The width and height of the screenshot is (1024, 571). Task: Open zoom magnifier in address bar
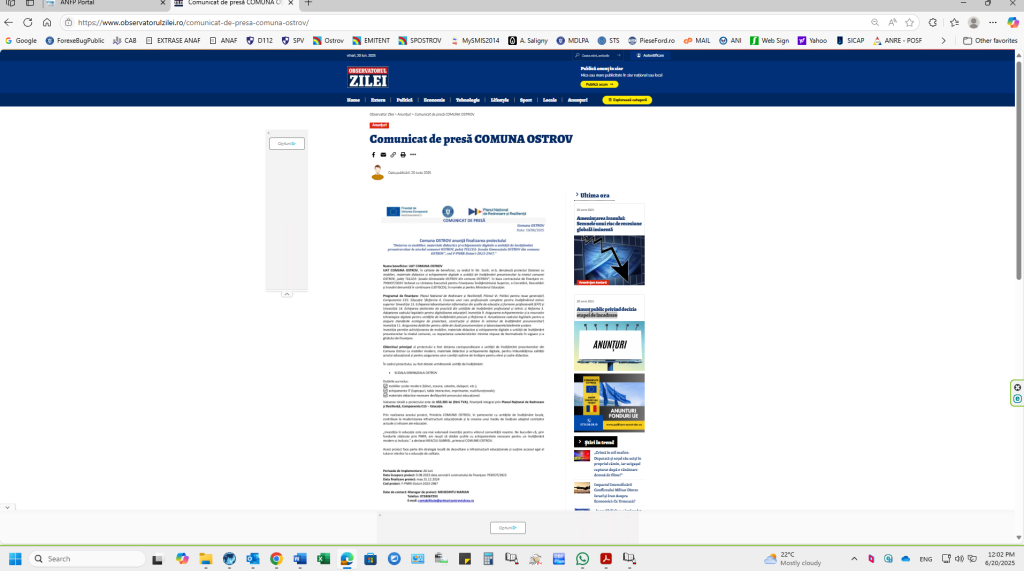tap(874, 22)
